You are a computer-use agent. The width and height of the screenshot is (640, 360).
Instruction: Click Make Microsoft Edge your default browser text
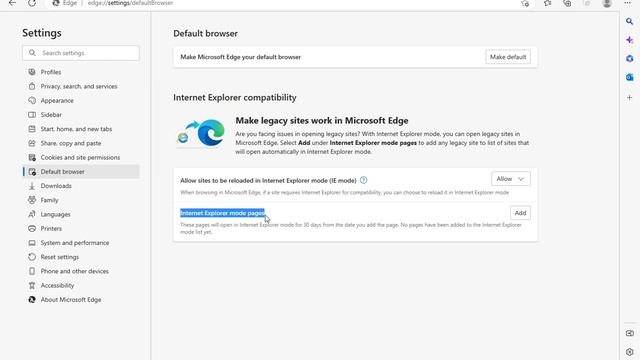240,57
